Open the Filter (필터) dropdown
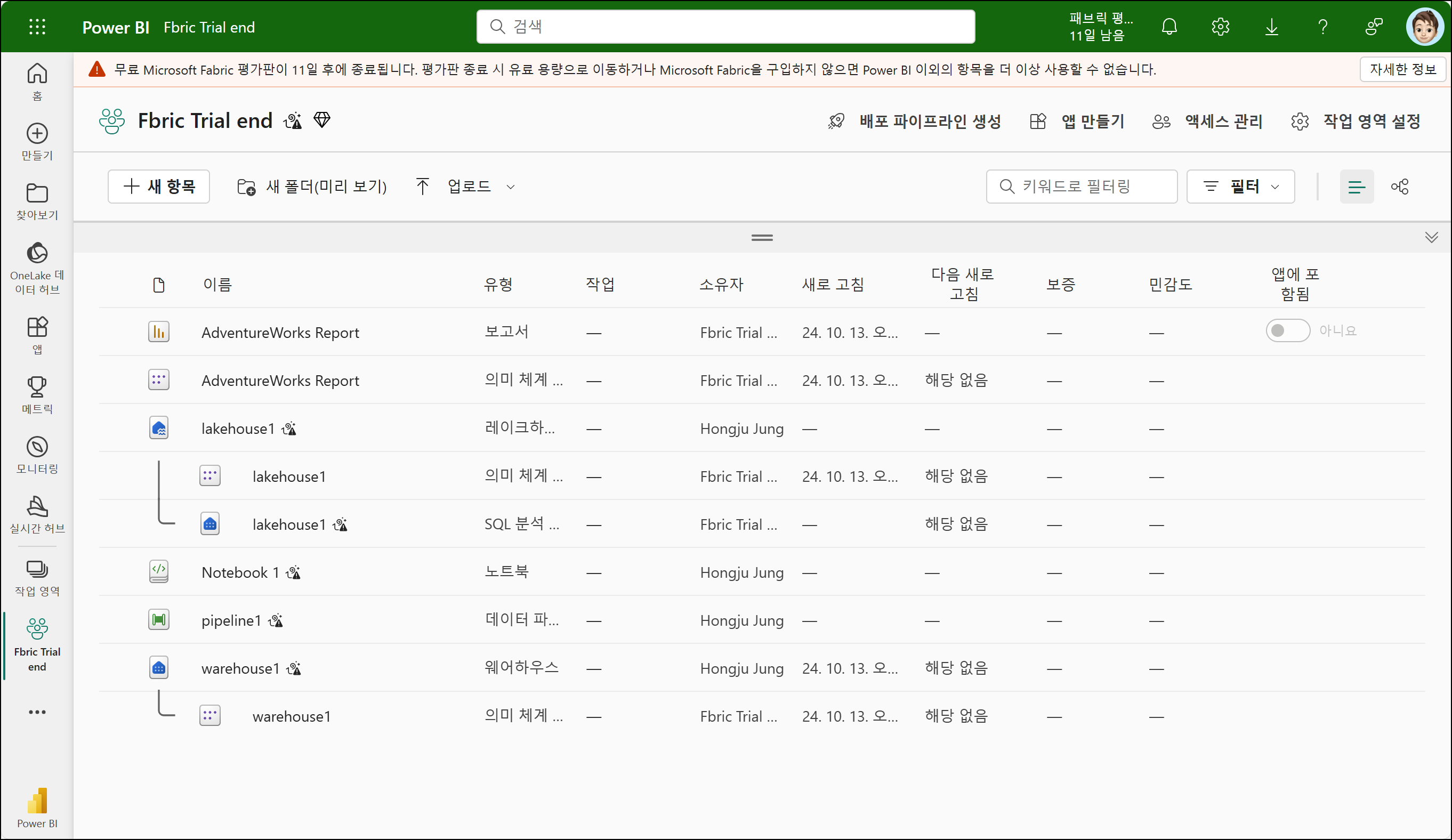Screen dimensions: 1452x840 [1240, 187]
